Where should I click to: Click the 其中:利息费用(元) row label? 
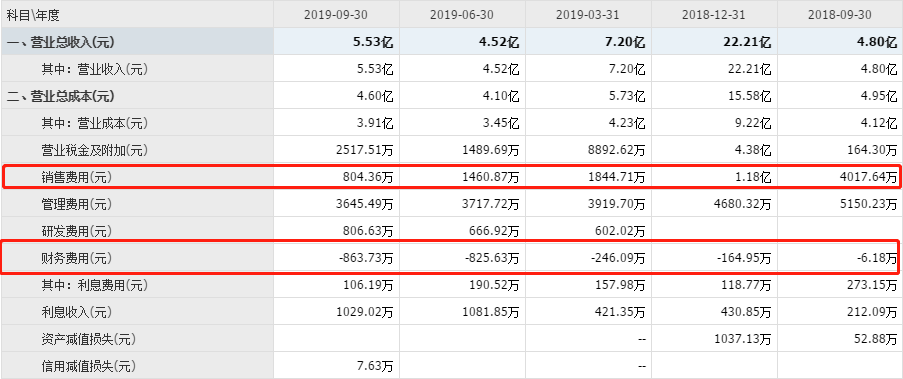pyautogui.click(x=94, y=285)
